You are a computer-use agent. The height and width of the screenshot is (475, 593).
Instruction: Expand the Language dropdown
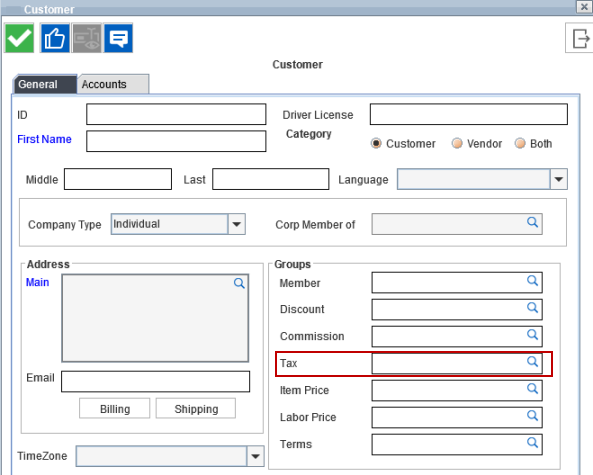tap(559, 179)
